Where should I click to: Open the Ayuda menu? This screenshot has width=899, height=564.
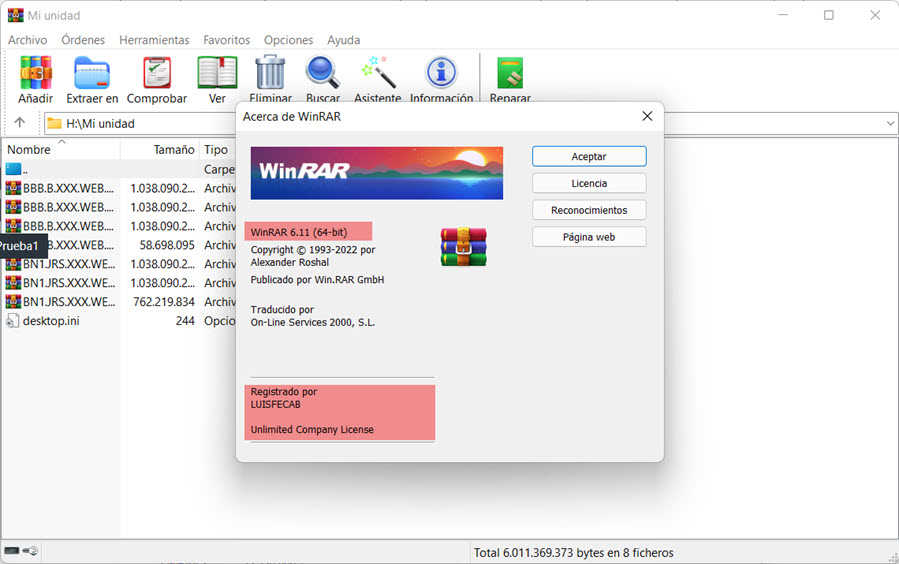point(343,40)
